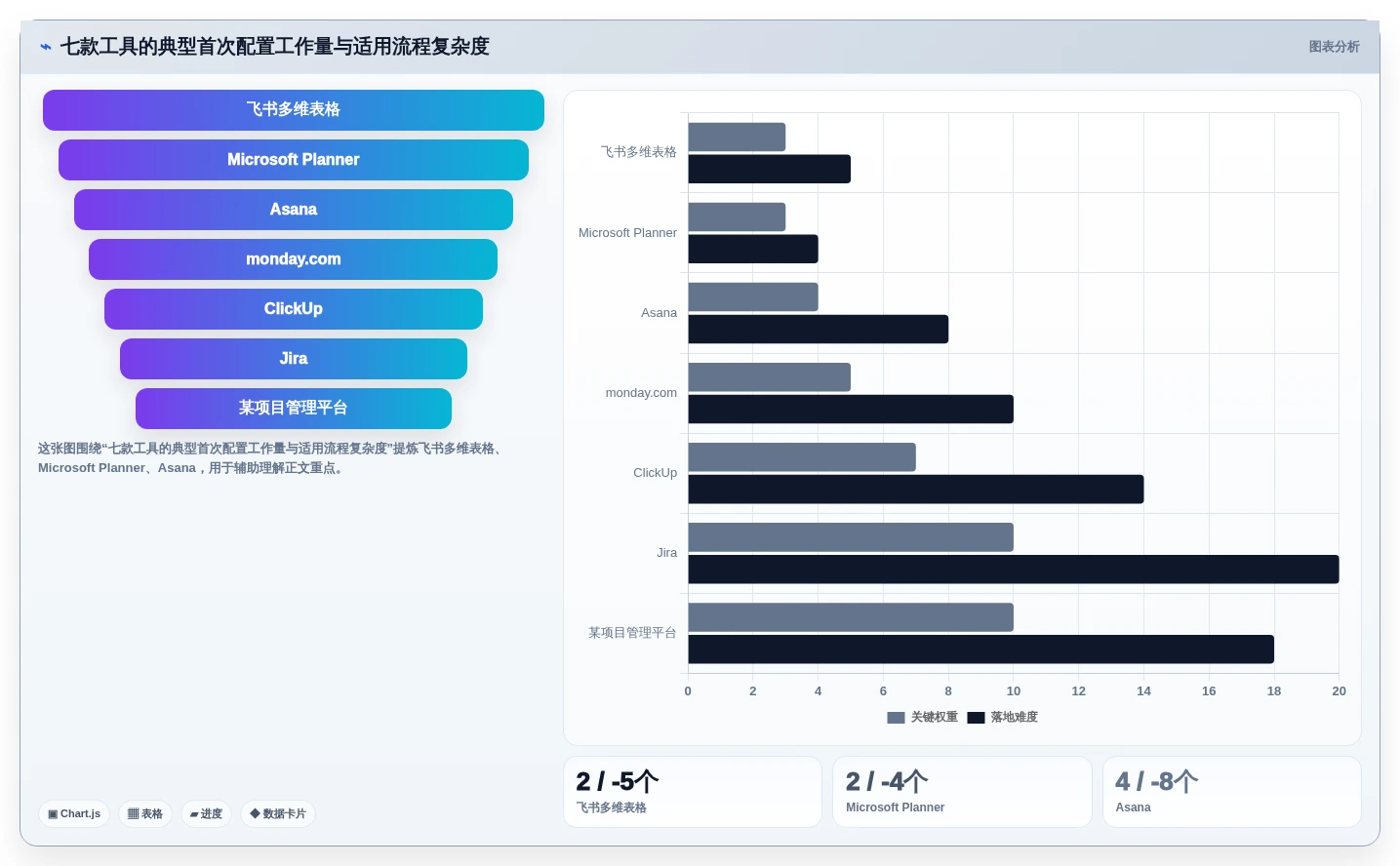Click the Asana y-axis label
The height and width of the screenshot is (866, 1400).
[x=659, y=313]
